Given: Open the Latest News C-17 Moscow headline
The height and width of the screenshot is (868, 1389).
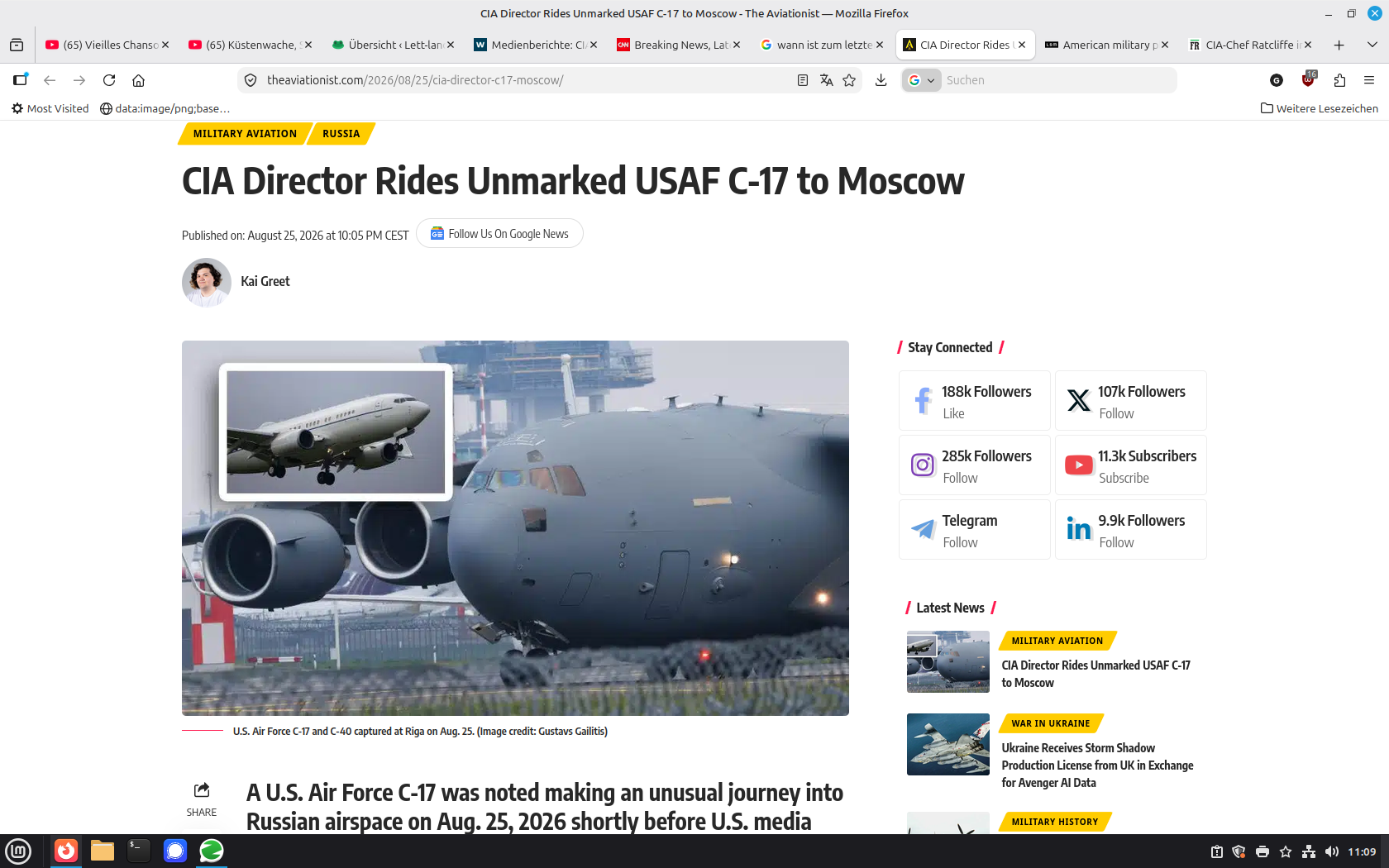Looking at the screenshot, I should (1096, 675).
